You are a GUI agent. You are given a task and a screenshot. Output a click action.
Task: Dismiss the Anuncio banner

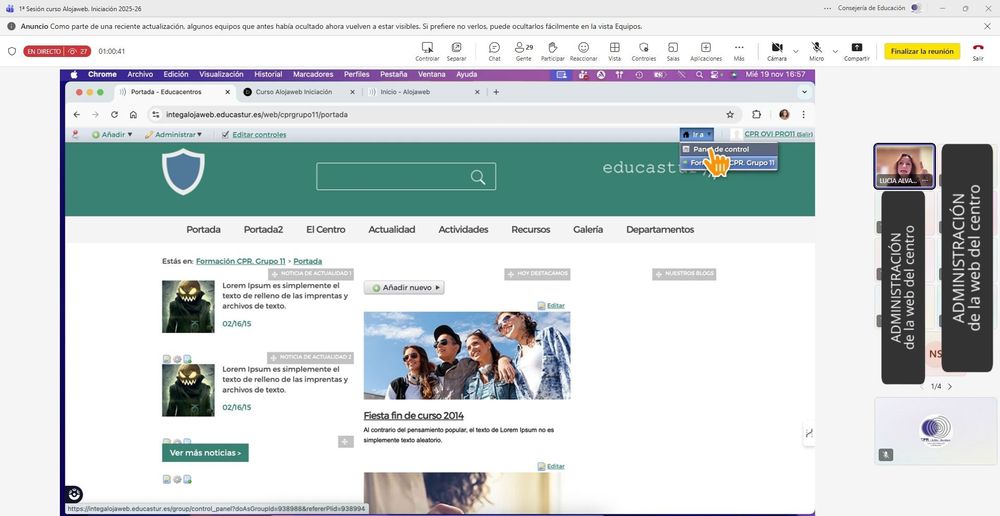click(x=987, y=26)
